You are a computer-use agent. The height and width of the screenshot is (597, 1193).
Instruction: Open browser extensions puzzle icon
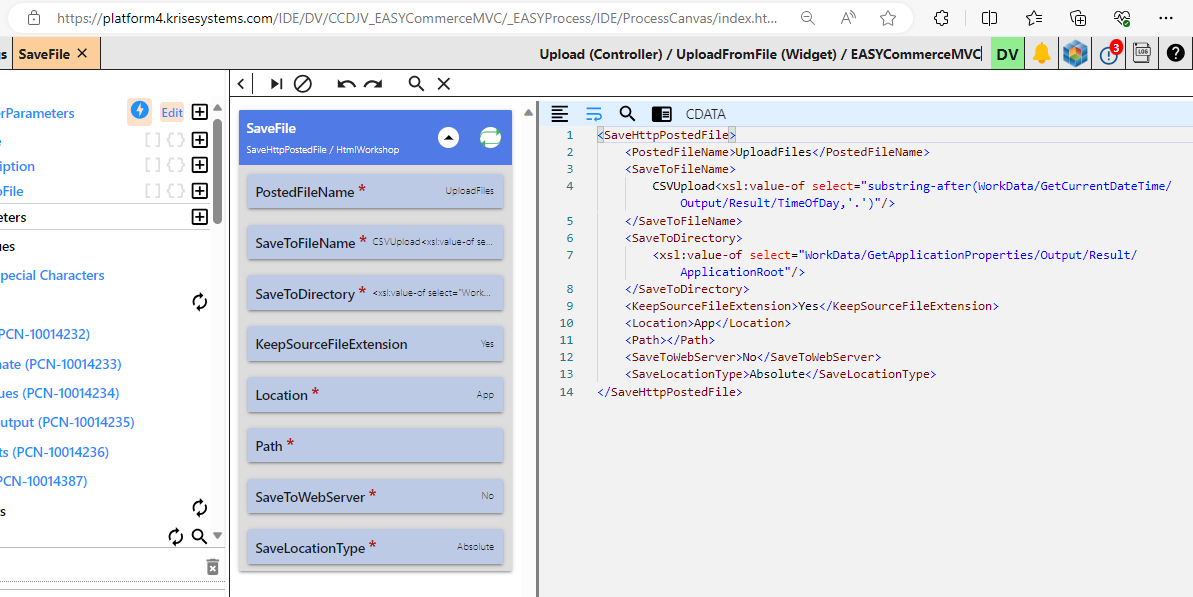coord(941,18)
